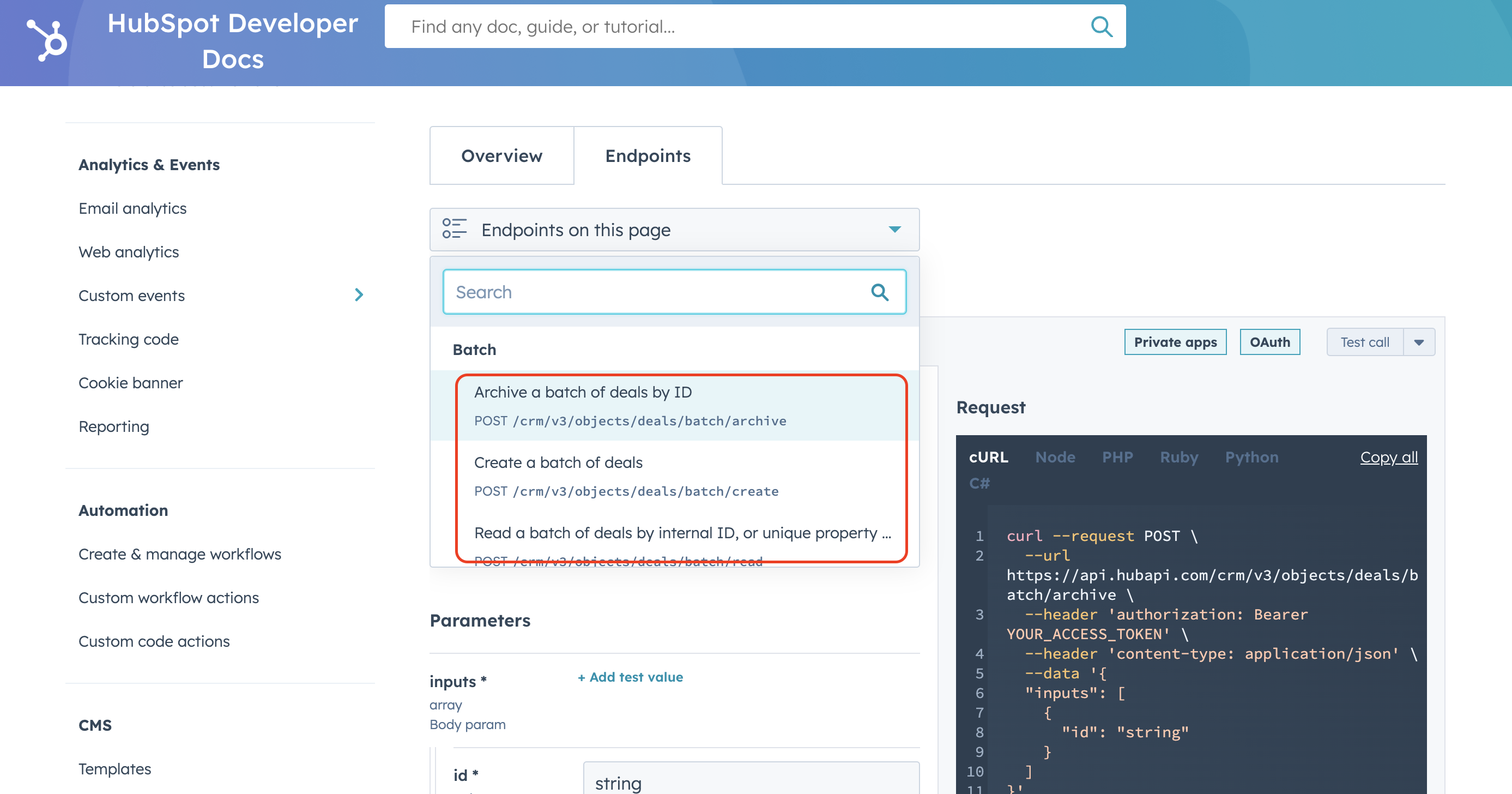Image resolution: width=1512 pixels, height=794 pixels.
Task: Collapse the 'Endpoints on this page' dropdown arrow
Action: [x=894, y=230]
